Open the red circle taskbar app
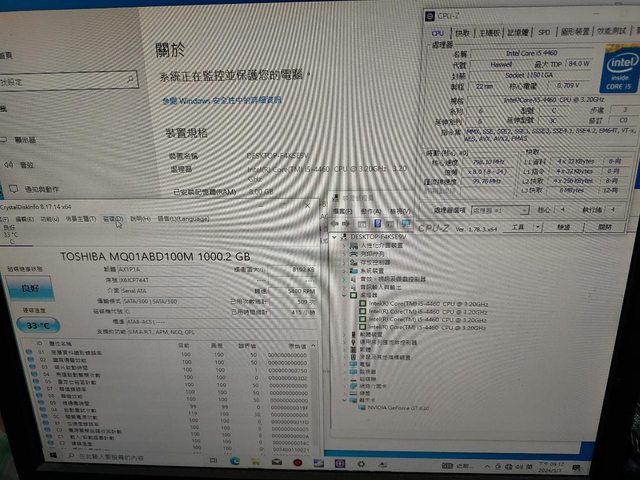 (298, 462)
